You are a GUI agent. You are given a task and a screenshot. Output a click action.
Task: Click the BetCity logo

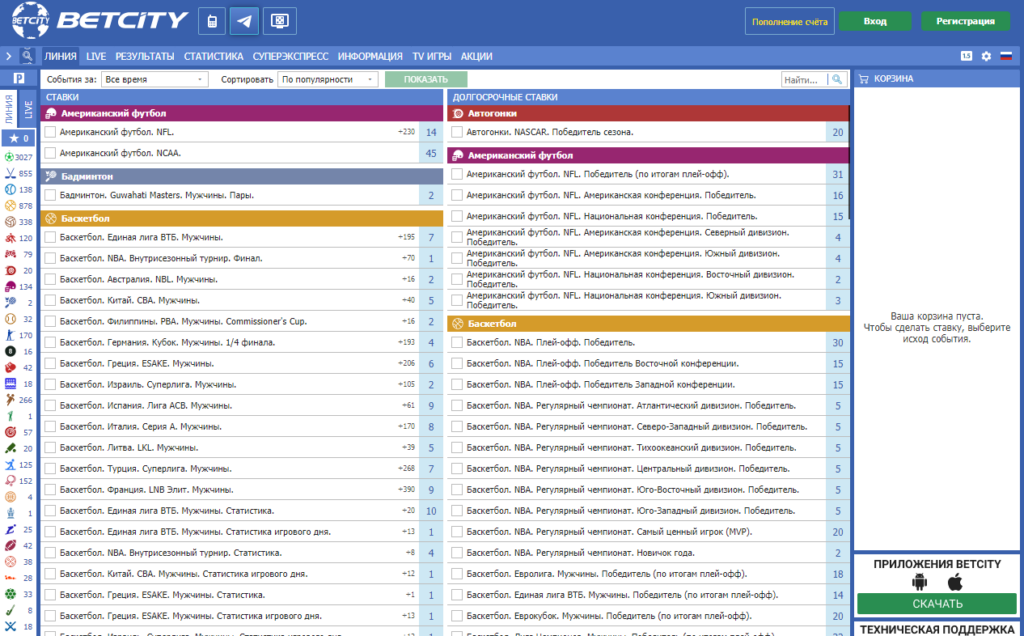coord(100,20)
